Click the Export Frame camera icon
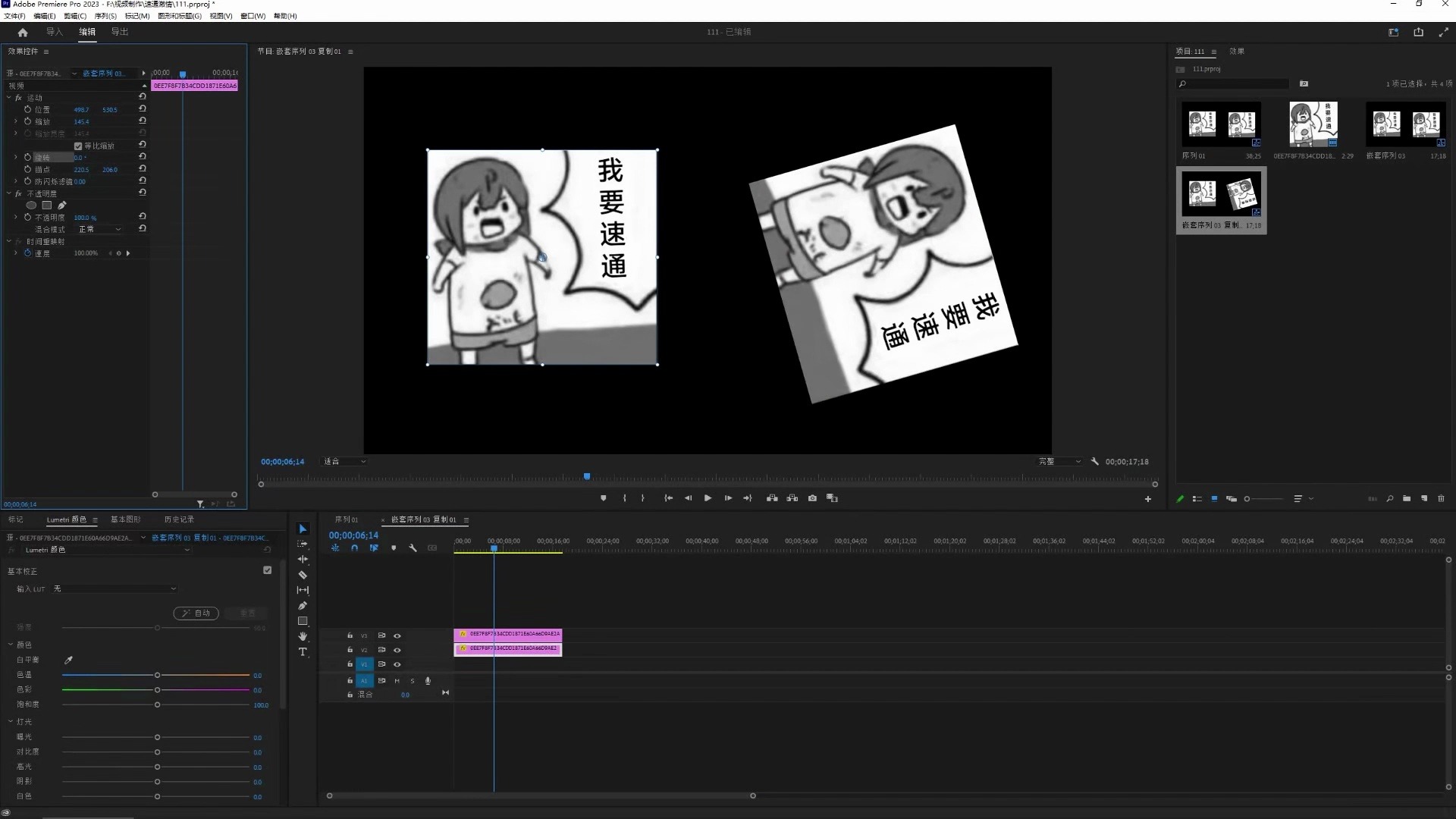The height and width of the screenshot is (819, 1456). (x=812, y=498)
